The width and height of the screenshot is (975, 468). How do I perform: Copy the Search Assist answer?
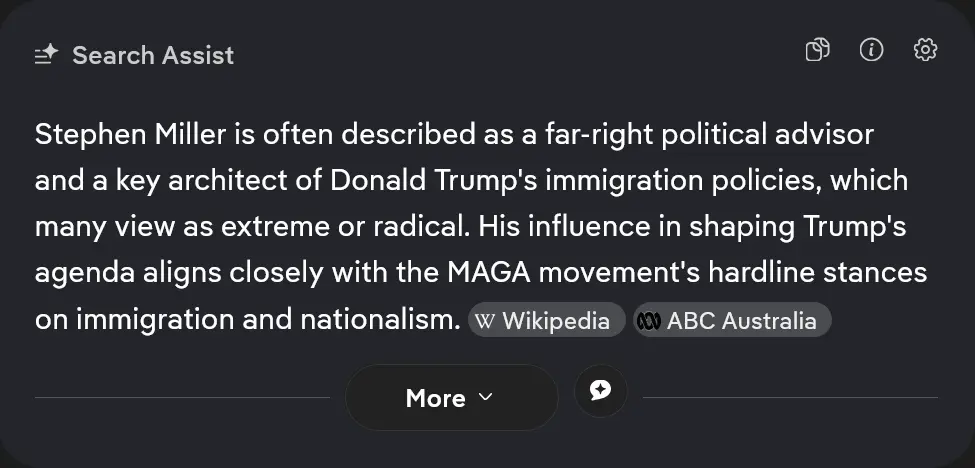point(818,51)
